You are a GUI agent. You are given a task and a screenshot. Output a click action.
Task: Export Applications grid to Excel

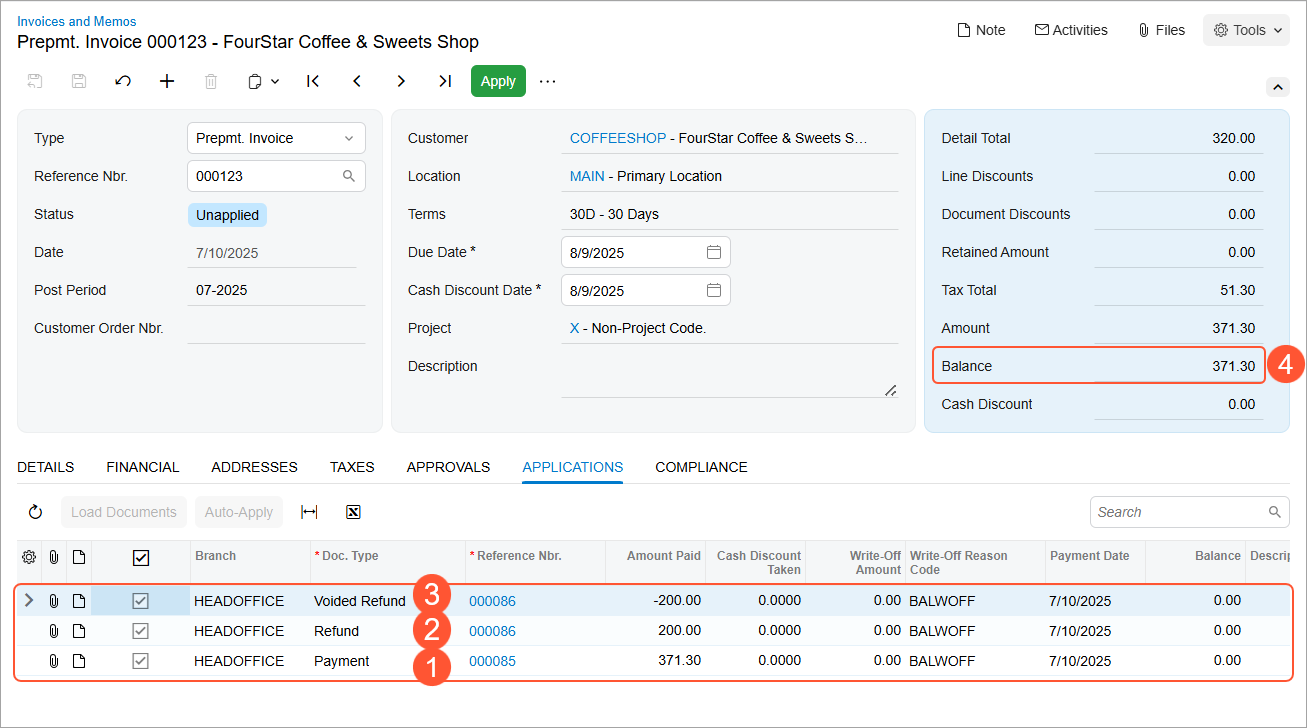pos(353,512)
